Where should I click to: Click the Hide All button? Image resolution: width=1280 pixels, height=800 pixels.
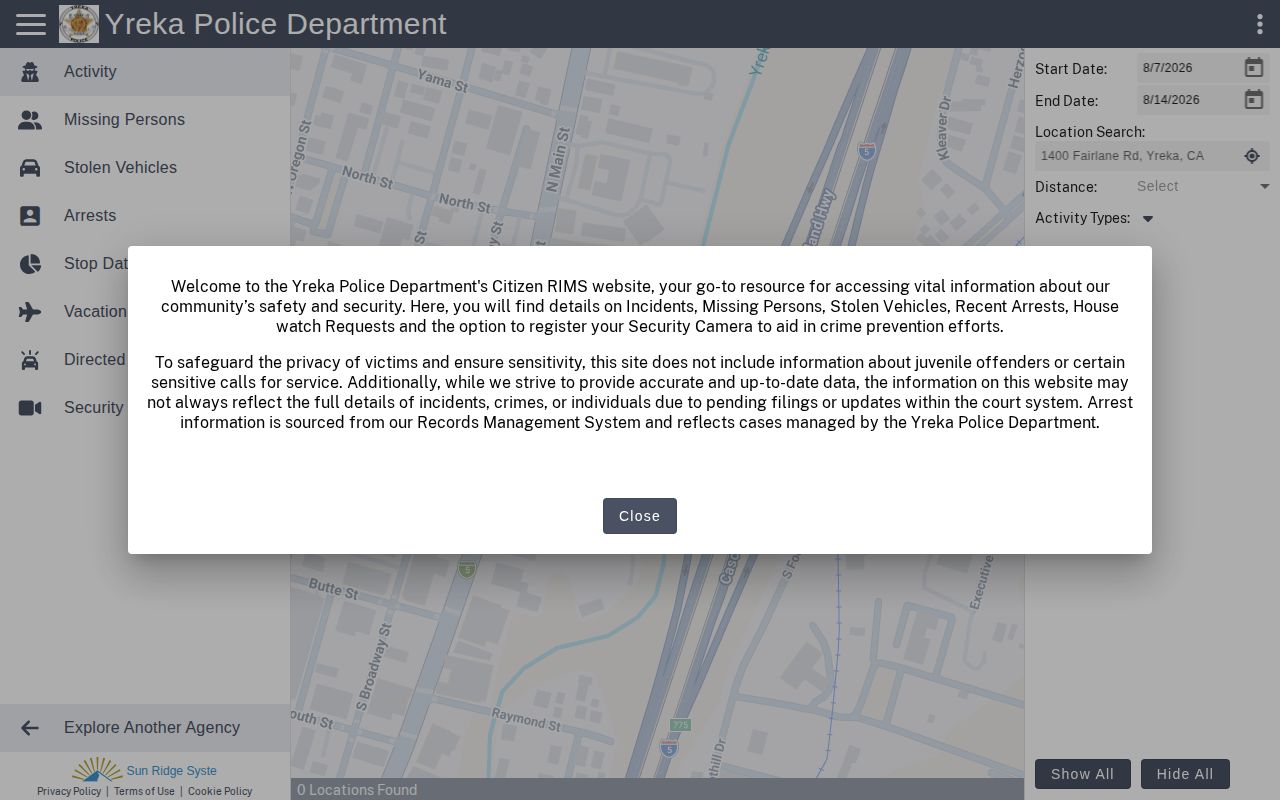pos(1185,774)
